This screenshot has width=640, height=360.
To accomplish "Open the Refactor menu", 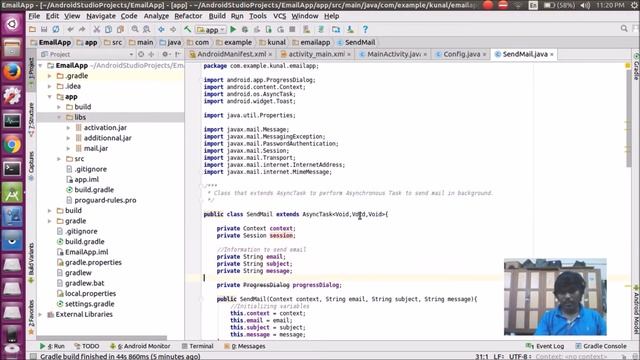I will click(x=188, y=16).
